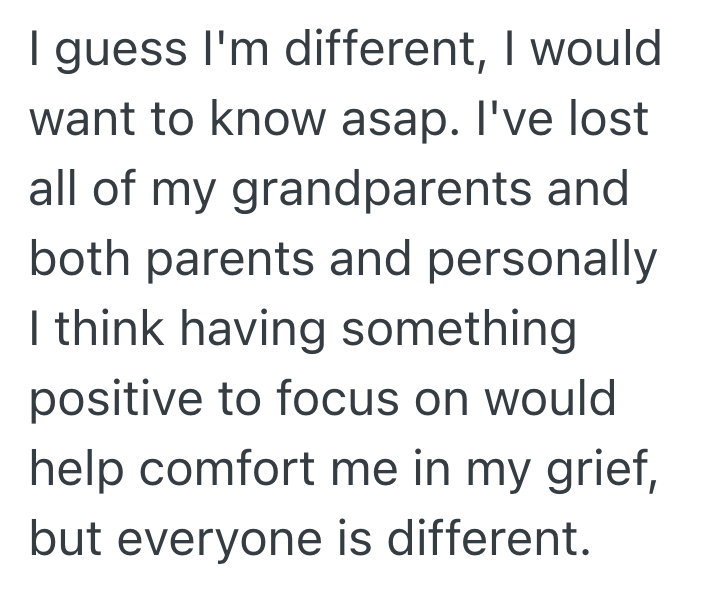
Task: Click the word "both"
Action: tap(79, 260)
